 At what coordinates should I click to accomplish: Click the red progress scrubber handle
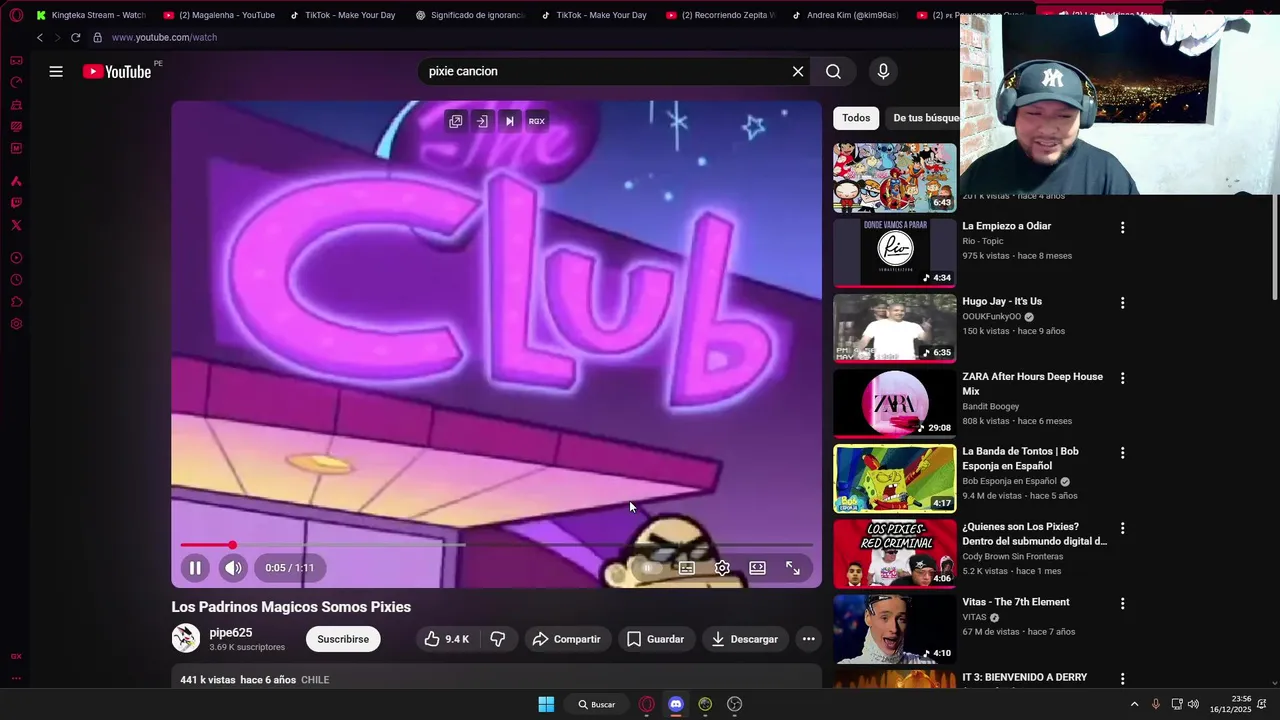pos(232,545)
